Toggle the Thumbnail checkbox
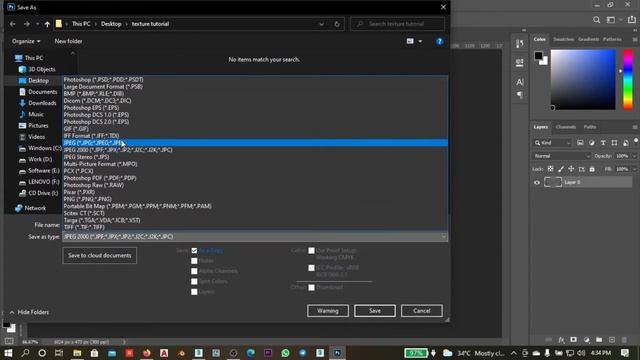Viewport: 640px width, 360px height. [311, 288]
